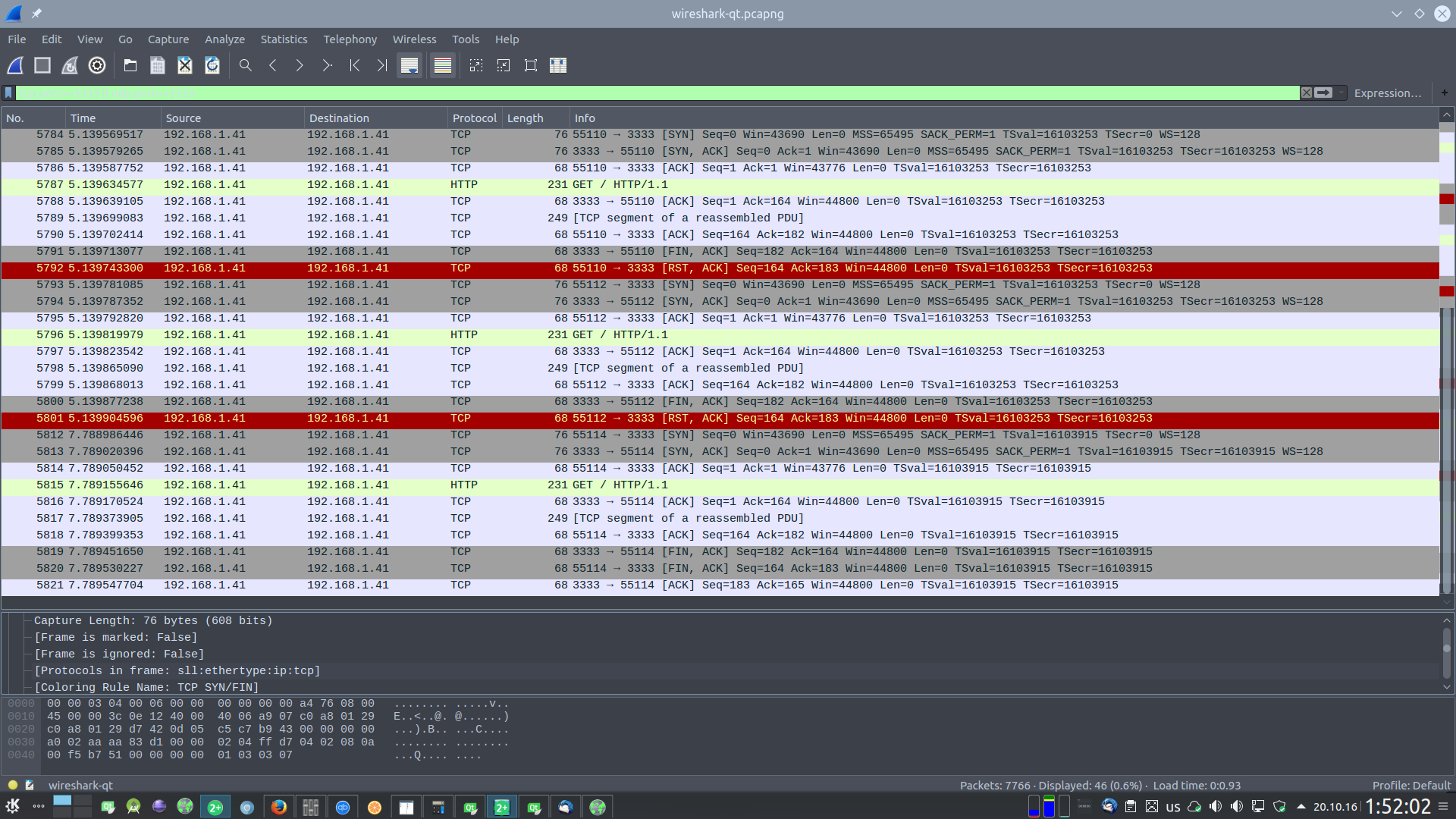
Task: Click the Profile: Default status entry
Action: [x=1410, y=786]
